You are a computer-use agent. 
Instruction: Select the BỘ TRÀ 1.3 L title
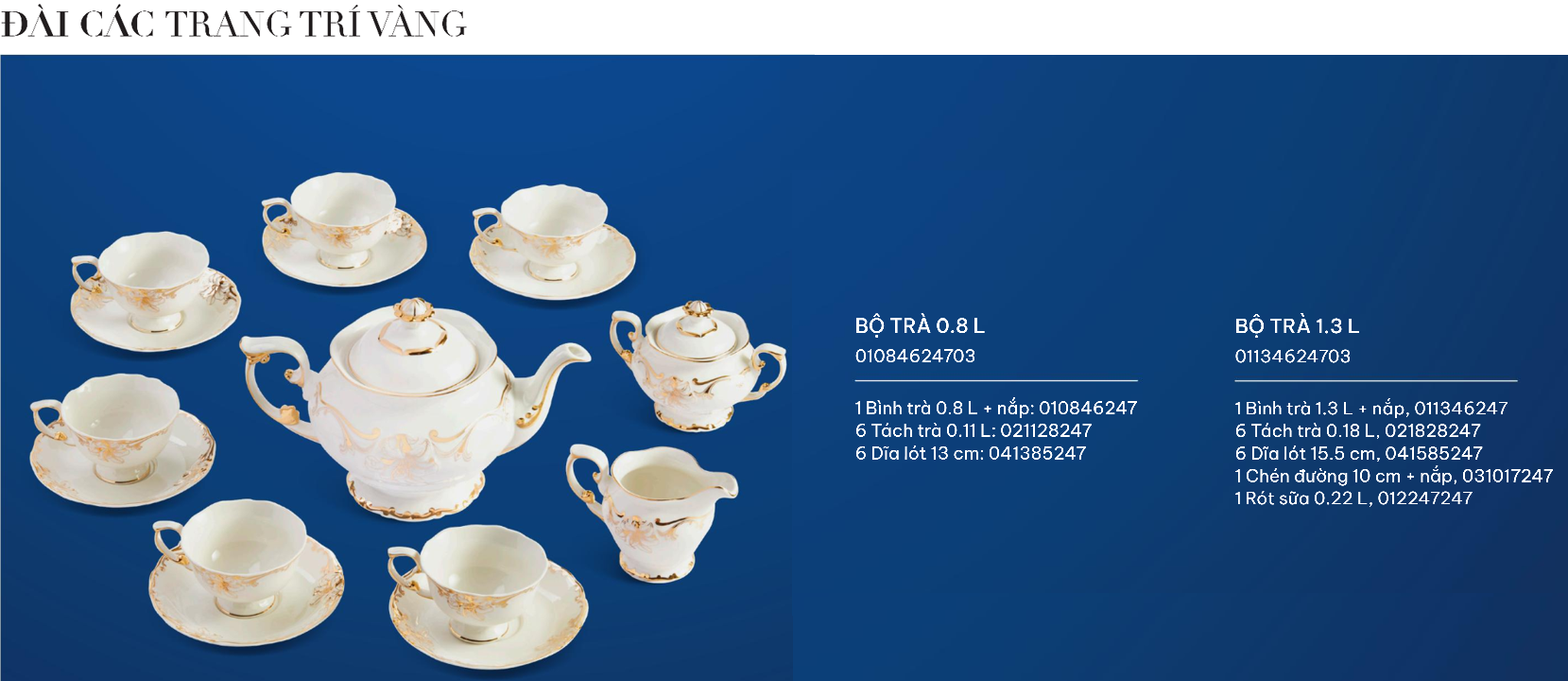click(x=1297, y=326)
